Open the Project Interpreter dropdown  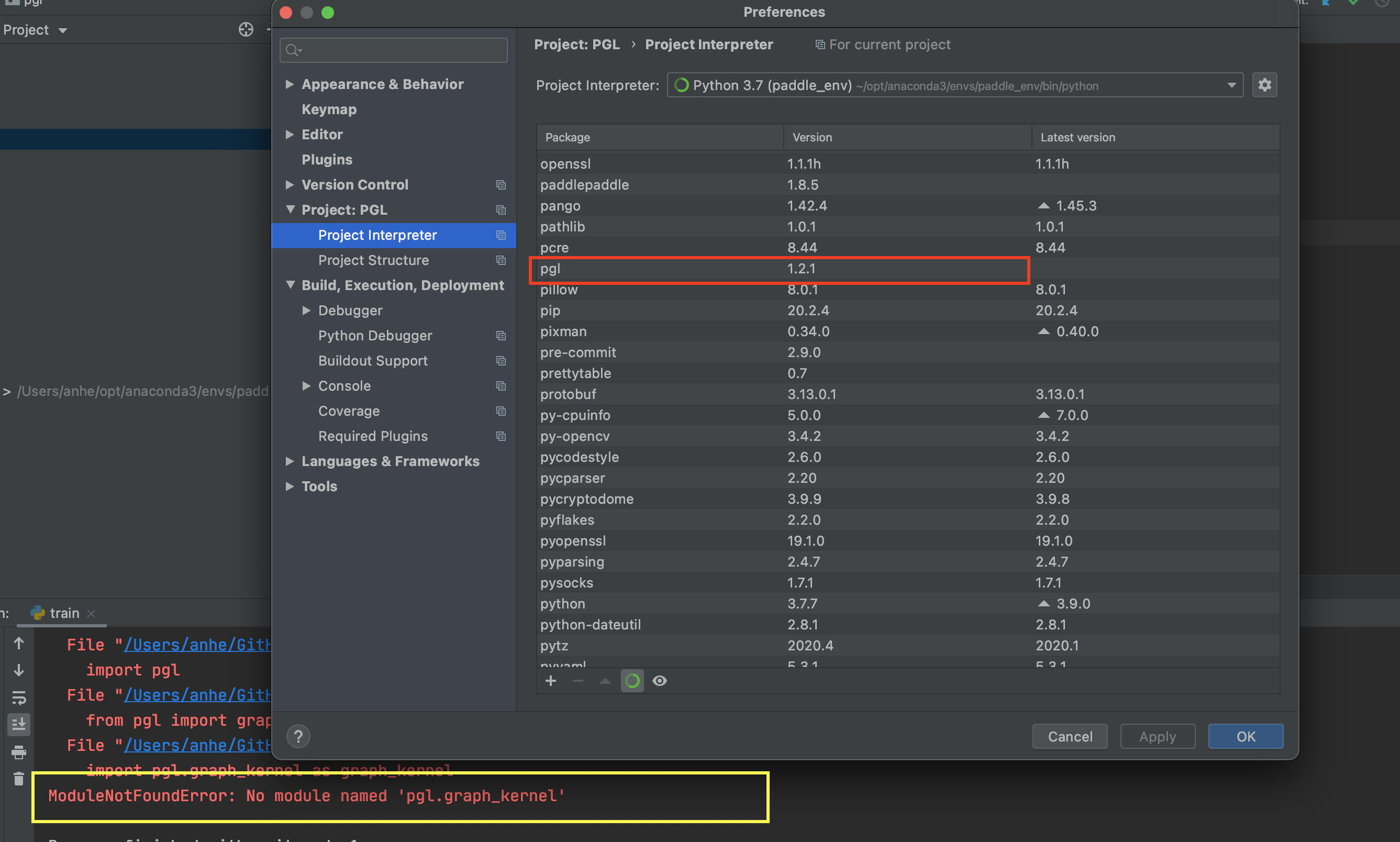click(955, 85)
